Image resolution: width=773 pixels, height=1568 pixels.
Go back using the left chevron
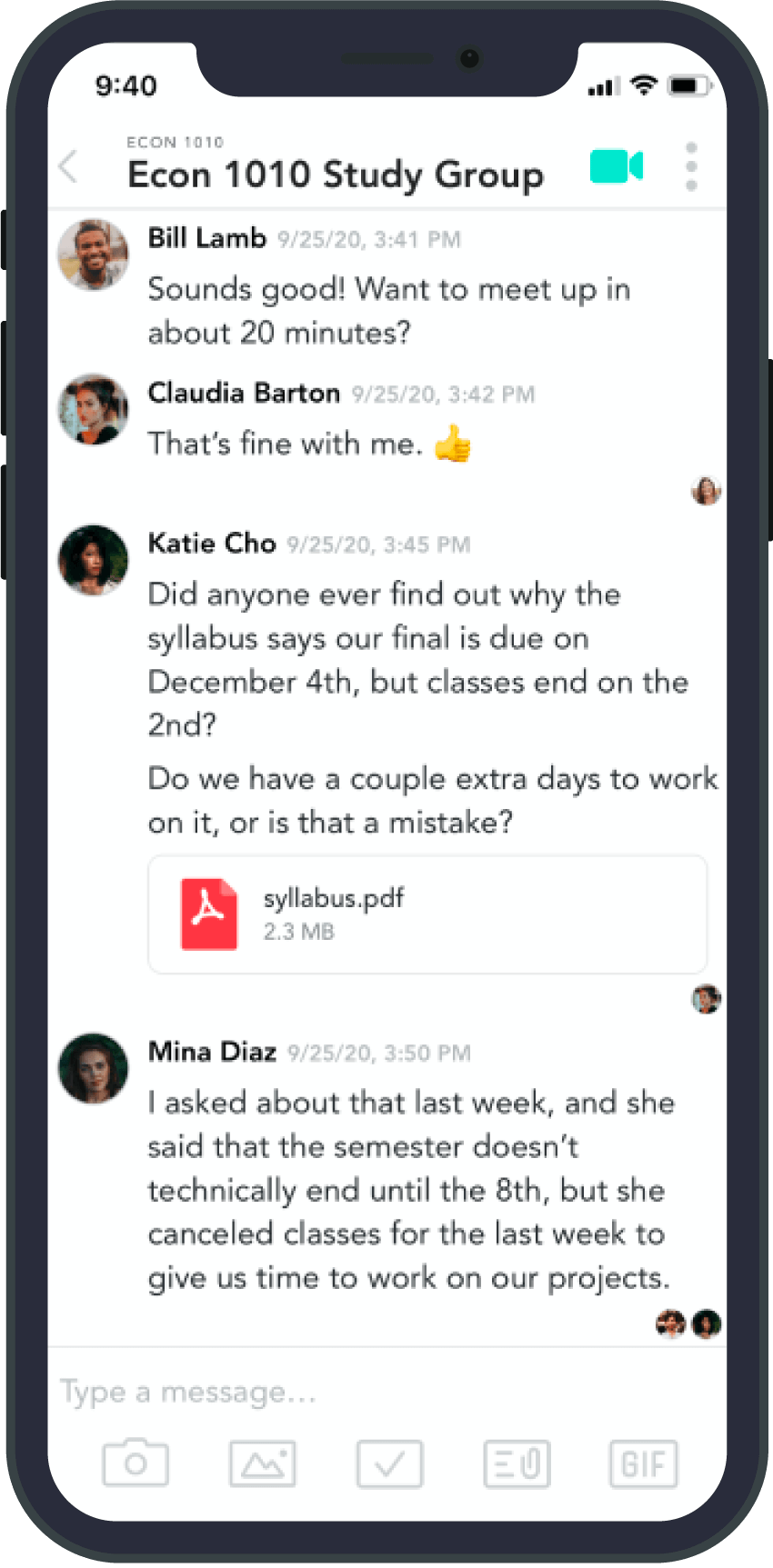(x=68, y=166)
